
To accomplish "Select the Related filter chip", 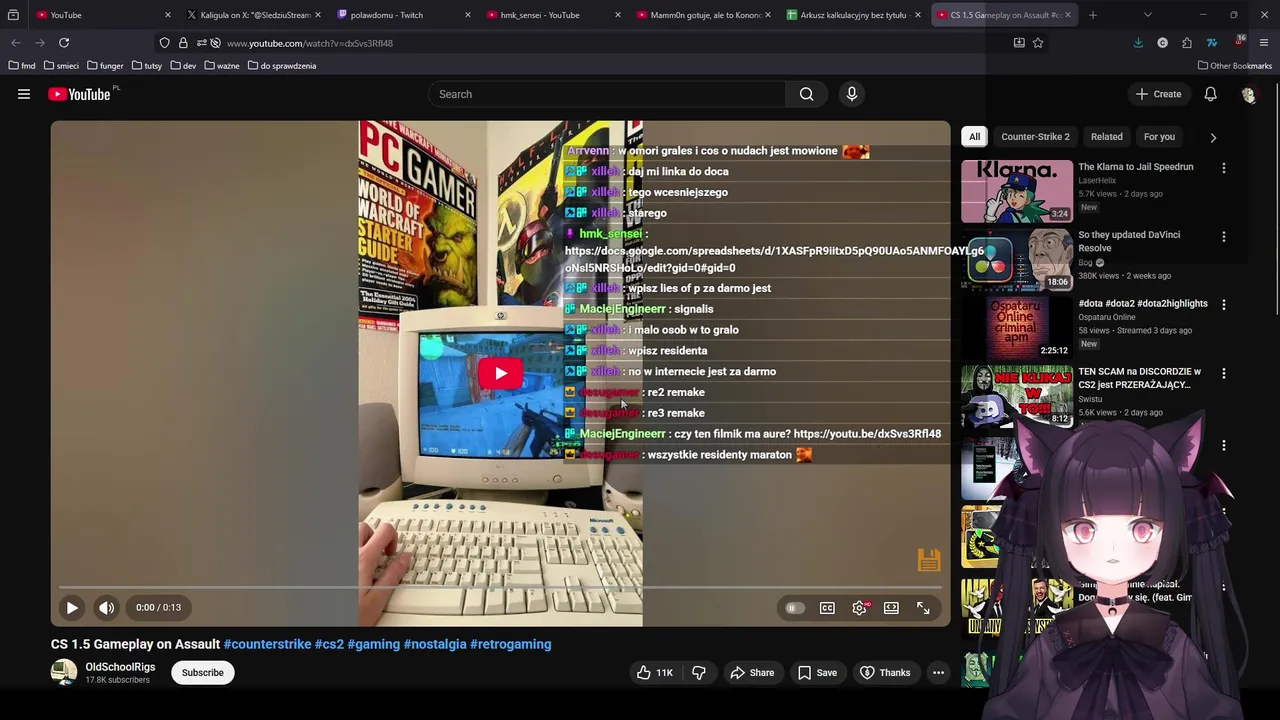I will pos(1106,137).
